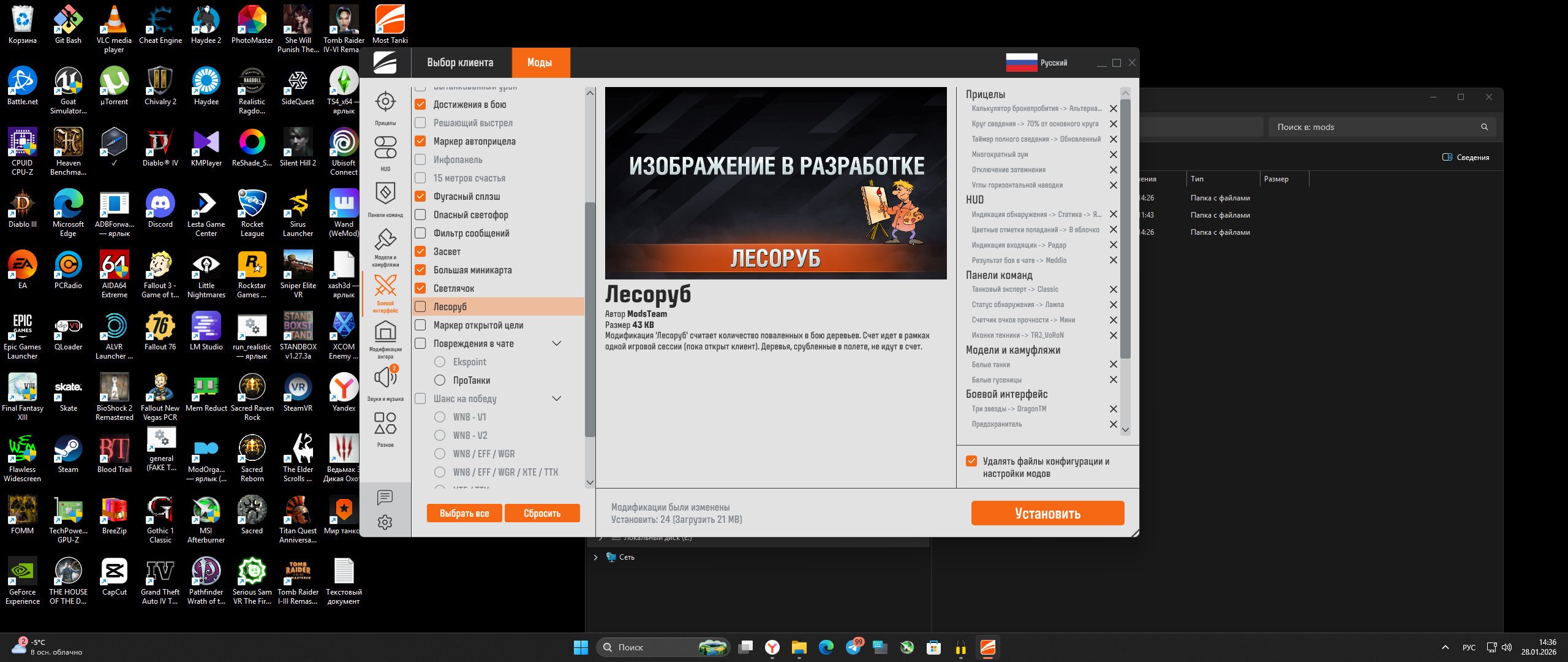Toggle Удалять файлы конфигурации checkbox
The height and width of the screenshot is (662, 1568).
[971, 461]
